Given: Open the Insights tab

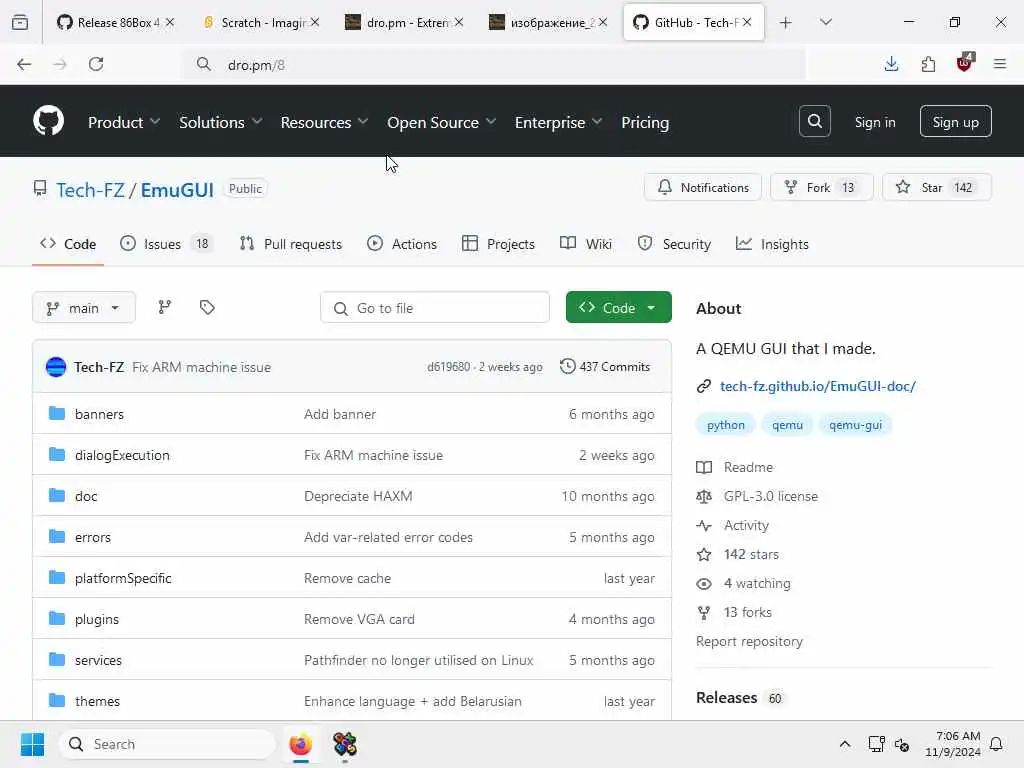Looking at the screenshot, I should [772, 244].
